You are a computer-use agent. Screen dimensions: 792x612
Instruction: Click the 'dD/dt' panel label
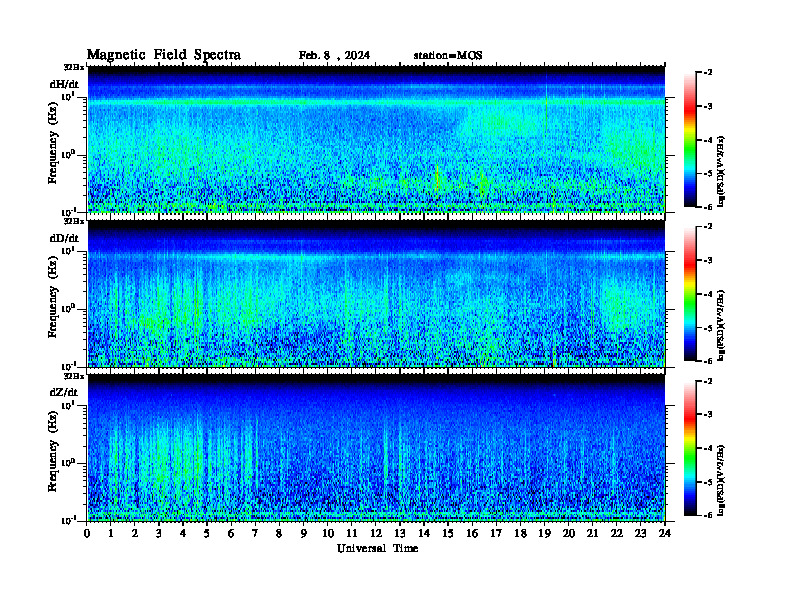click(x=64, y=238)
